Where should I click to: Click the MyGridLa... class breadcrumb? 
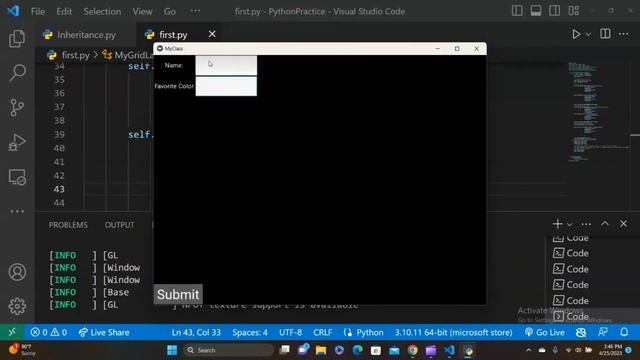[133, 55]
